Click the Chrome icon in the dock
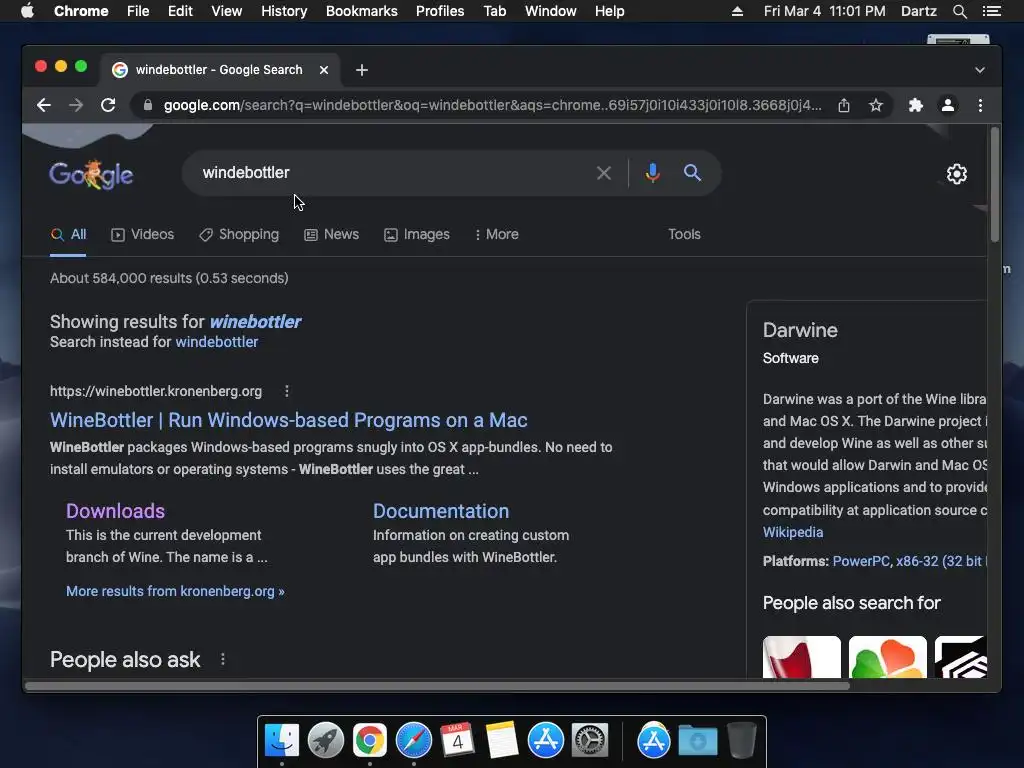The image size is (1024, 768). [370, 741]
